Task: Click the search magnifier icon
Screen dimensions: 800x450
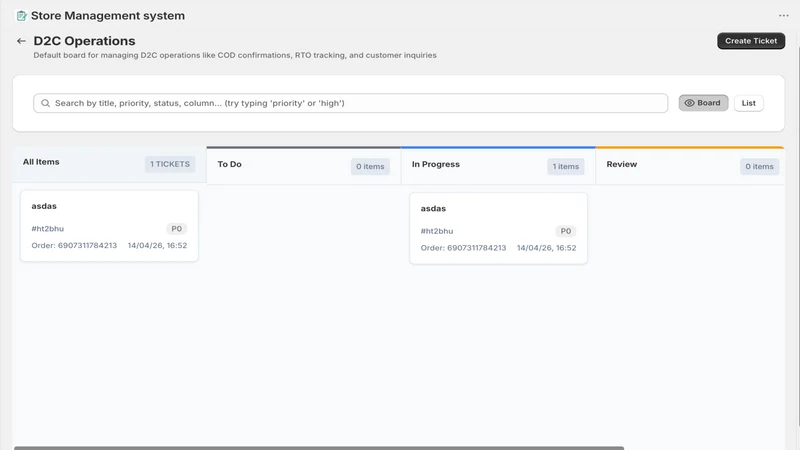Action: click(x=45, y=103)
